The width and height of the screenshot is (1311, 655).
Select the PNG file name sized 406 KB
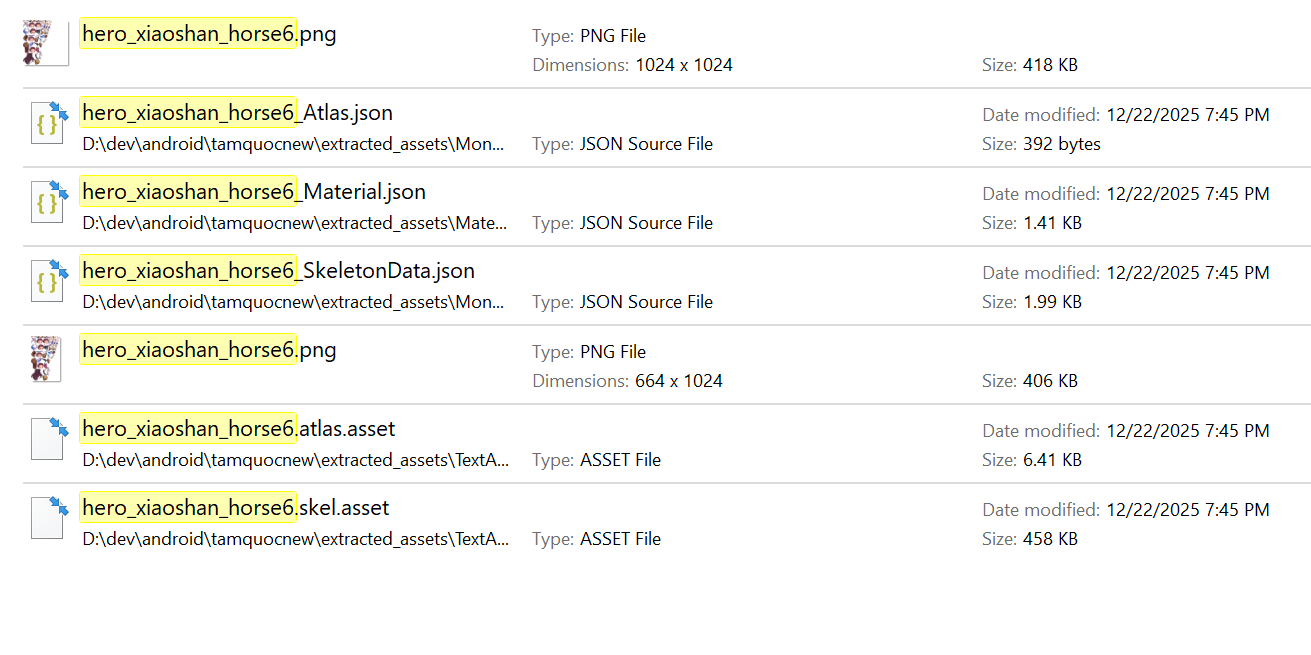tap(209, 350)
